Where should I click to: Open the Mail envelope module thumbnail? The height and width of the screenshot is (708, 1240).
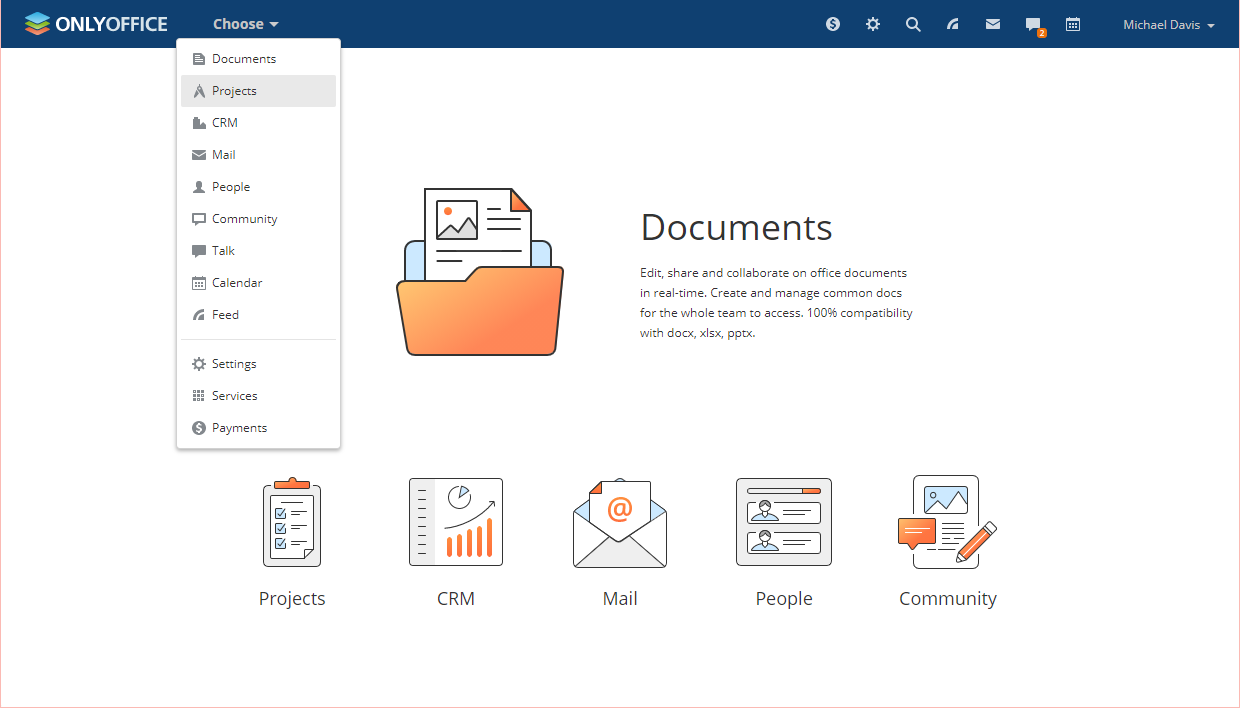(620, 523)
